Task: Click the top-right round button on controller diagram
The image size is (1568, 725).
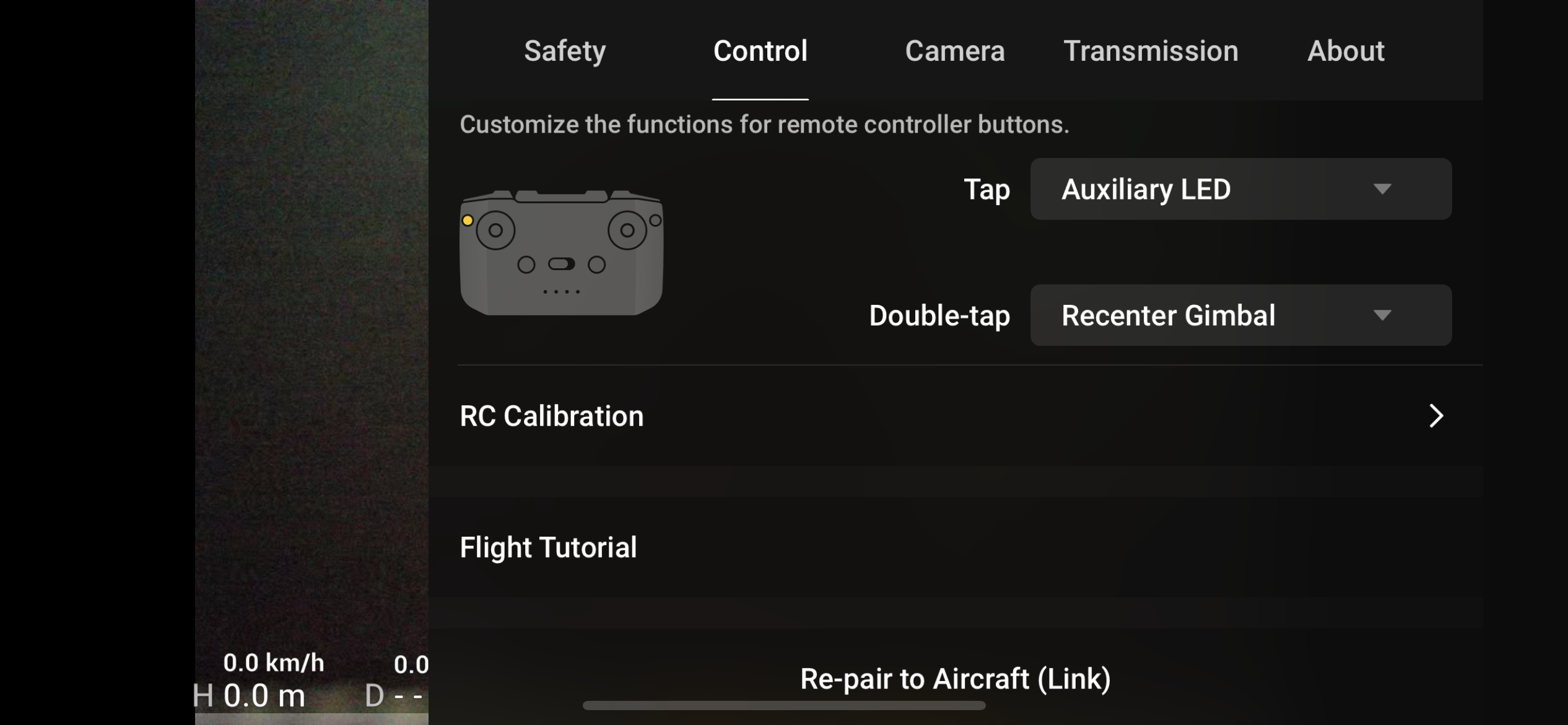Action: pos(655,221)
